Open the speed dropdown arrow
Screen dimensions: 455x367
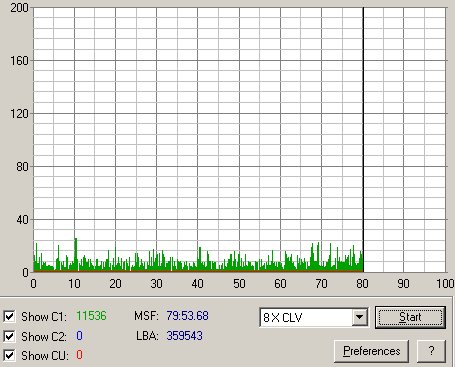(359, 317)
